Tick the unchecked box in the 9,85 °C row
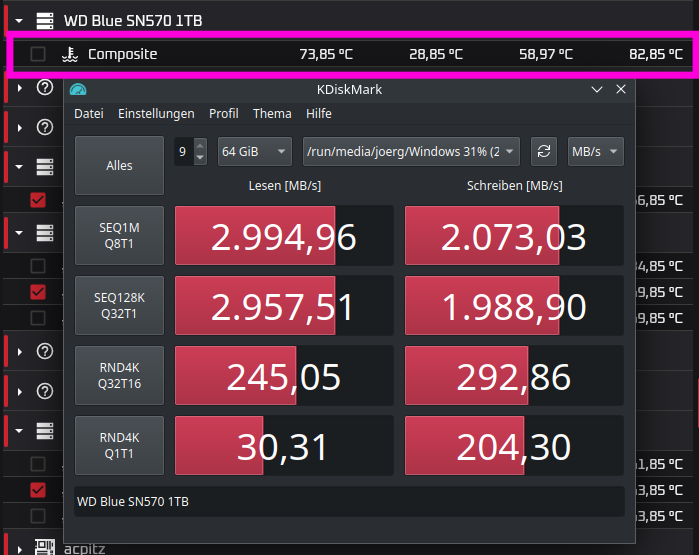 pyautogui.click(x=38, y=318)
